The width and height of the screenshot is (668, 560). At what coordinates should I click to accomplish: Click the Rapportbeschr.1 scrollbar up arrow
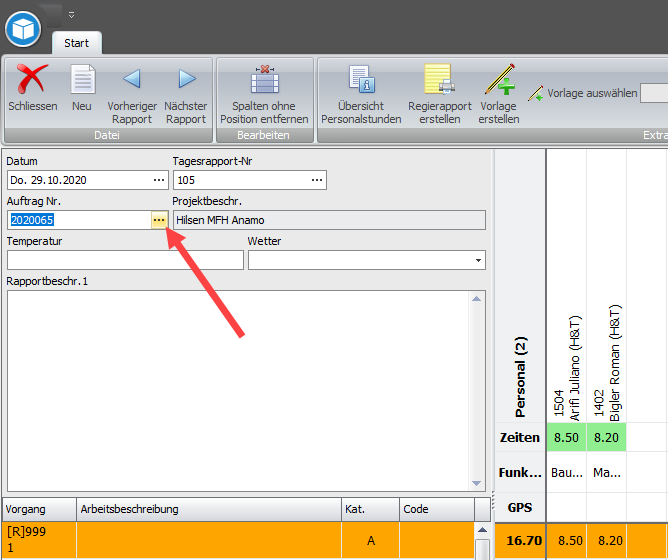pyautogui.click(x=476, y=299)
